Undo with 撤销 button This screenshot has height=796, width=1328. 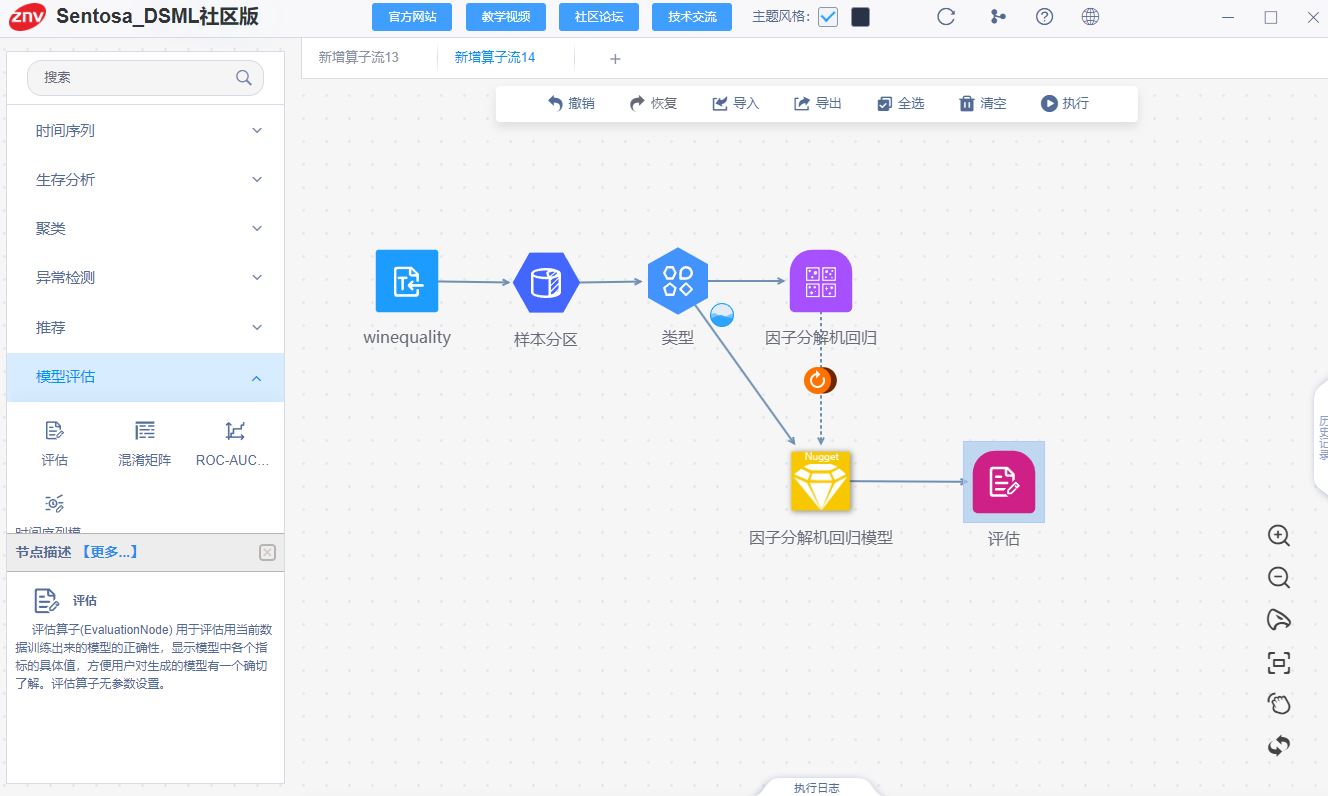point(571,103)
